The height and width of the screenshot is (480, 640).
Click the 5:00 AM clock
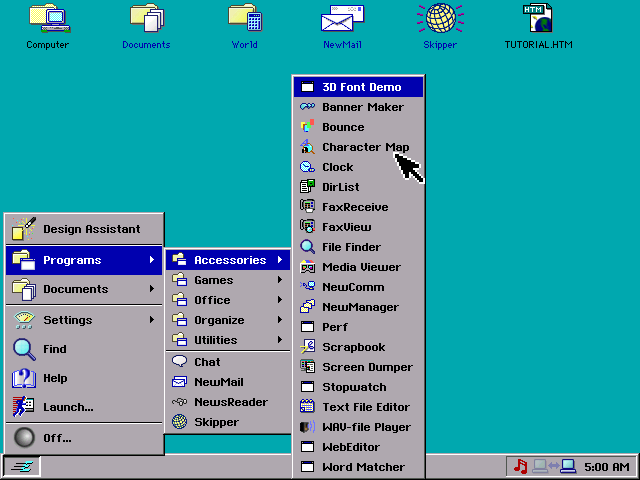point(607,467)
